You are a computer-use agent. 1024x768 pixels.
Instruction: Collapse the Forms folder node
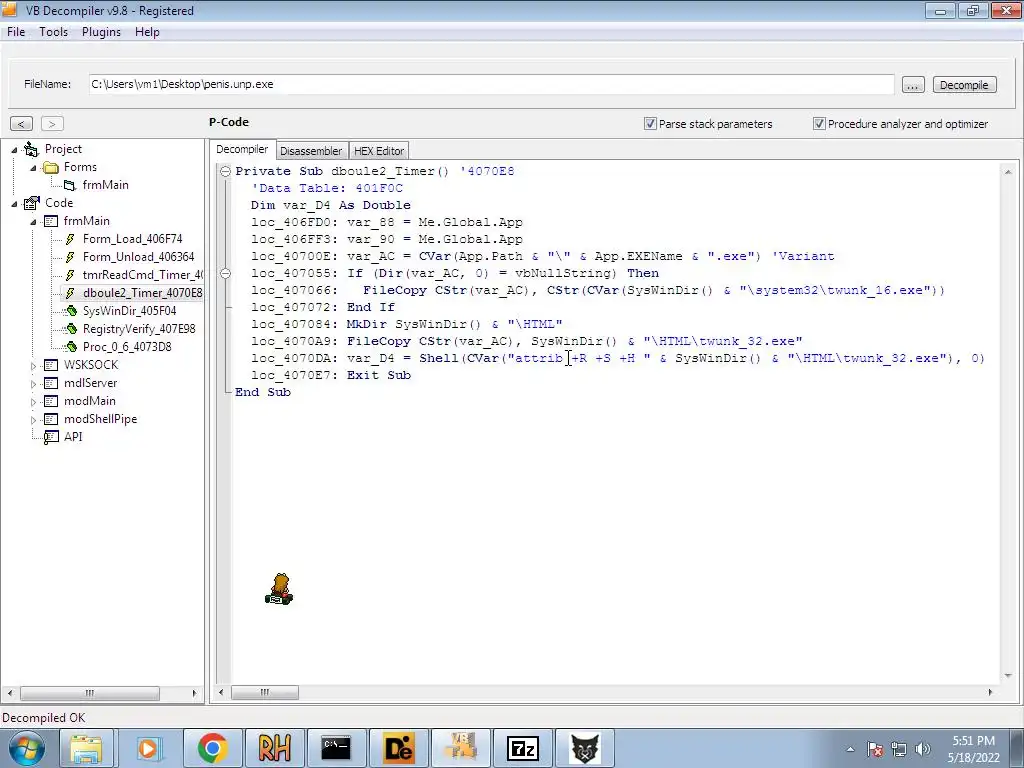click(x=33, y=168)
